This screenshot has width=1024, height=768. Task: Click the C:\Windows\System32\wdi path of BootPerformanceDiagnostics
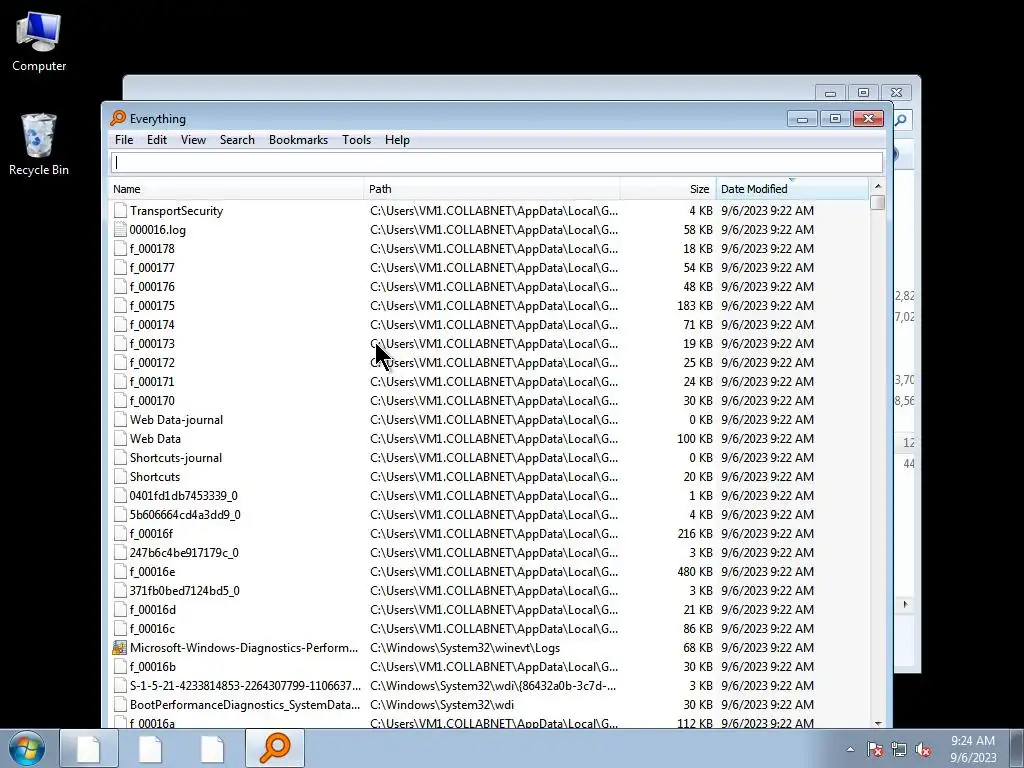point(442,704)
